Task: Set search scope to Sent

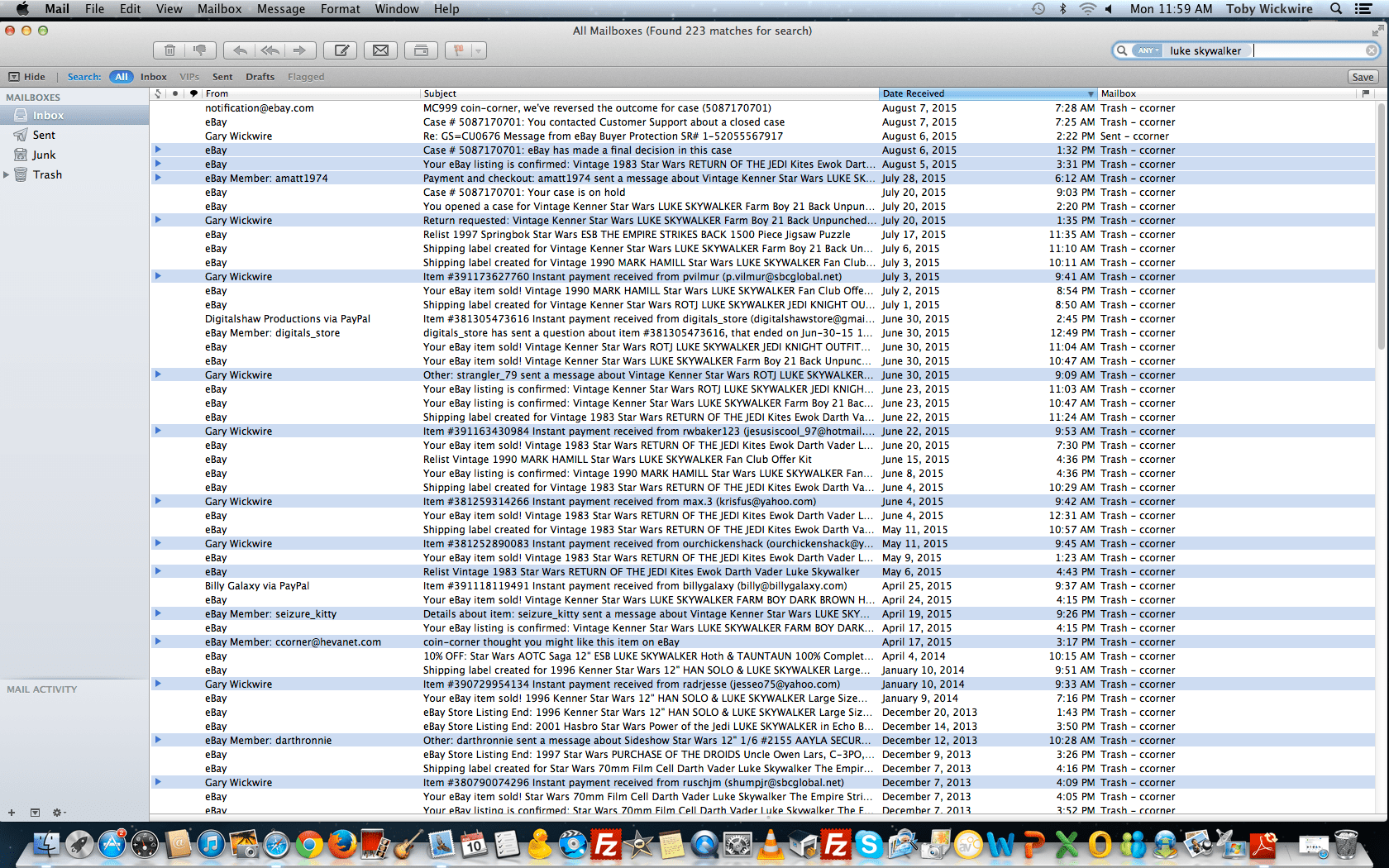Action: pyautogui.click(x=222, y=77)
